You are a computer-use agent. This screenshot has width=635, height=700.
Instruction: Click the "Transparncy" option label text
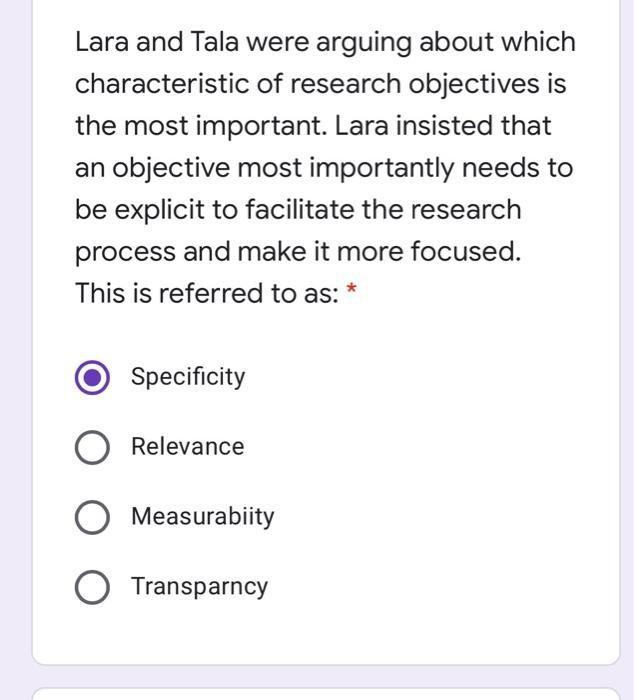(199, 587)
